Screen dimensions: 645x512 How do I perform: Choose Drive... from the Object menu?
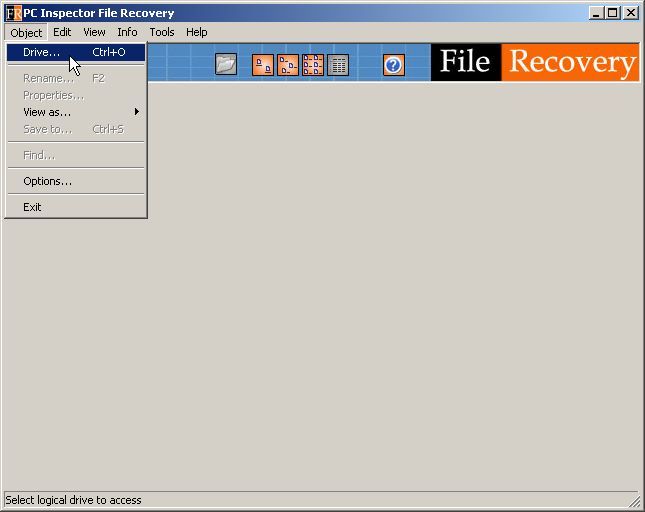pos(76,52)
